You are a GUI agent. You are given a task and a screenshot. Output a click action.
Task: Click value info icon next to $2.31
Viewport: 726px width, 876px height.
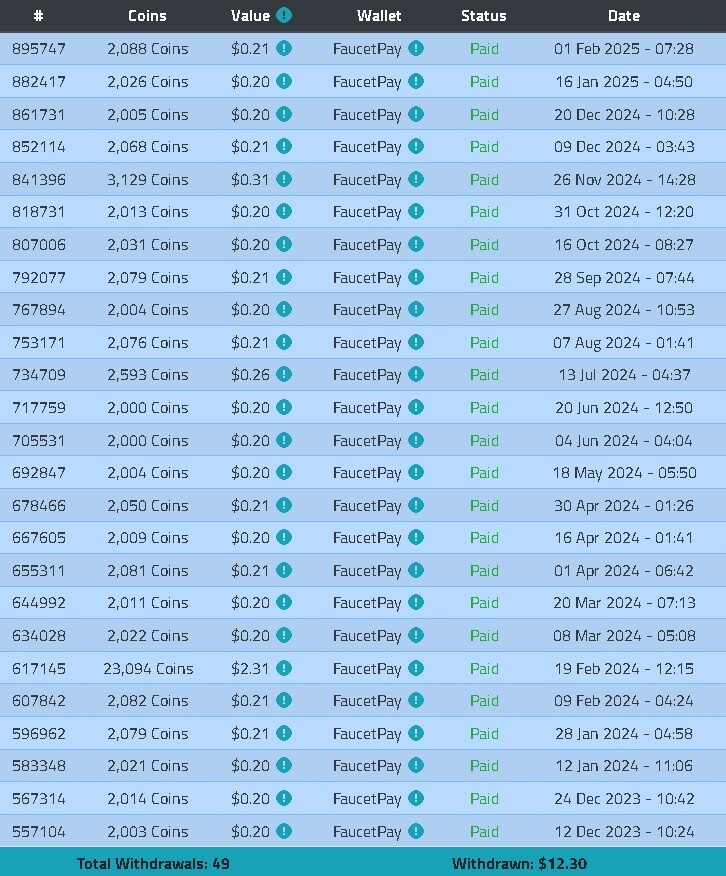(284, 668)
